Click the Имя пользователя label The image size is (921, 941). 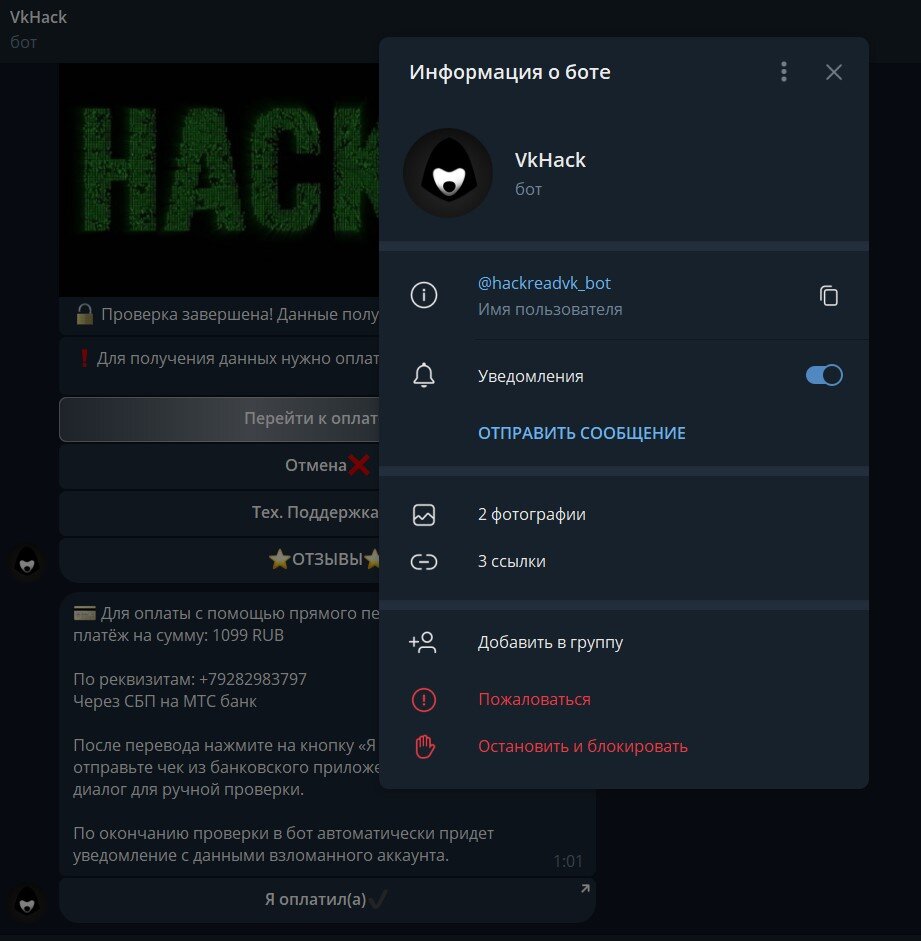[x=550, y=310]
